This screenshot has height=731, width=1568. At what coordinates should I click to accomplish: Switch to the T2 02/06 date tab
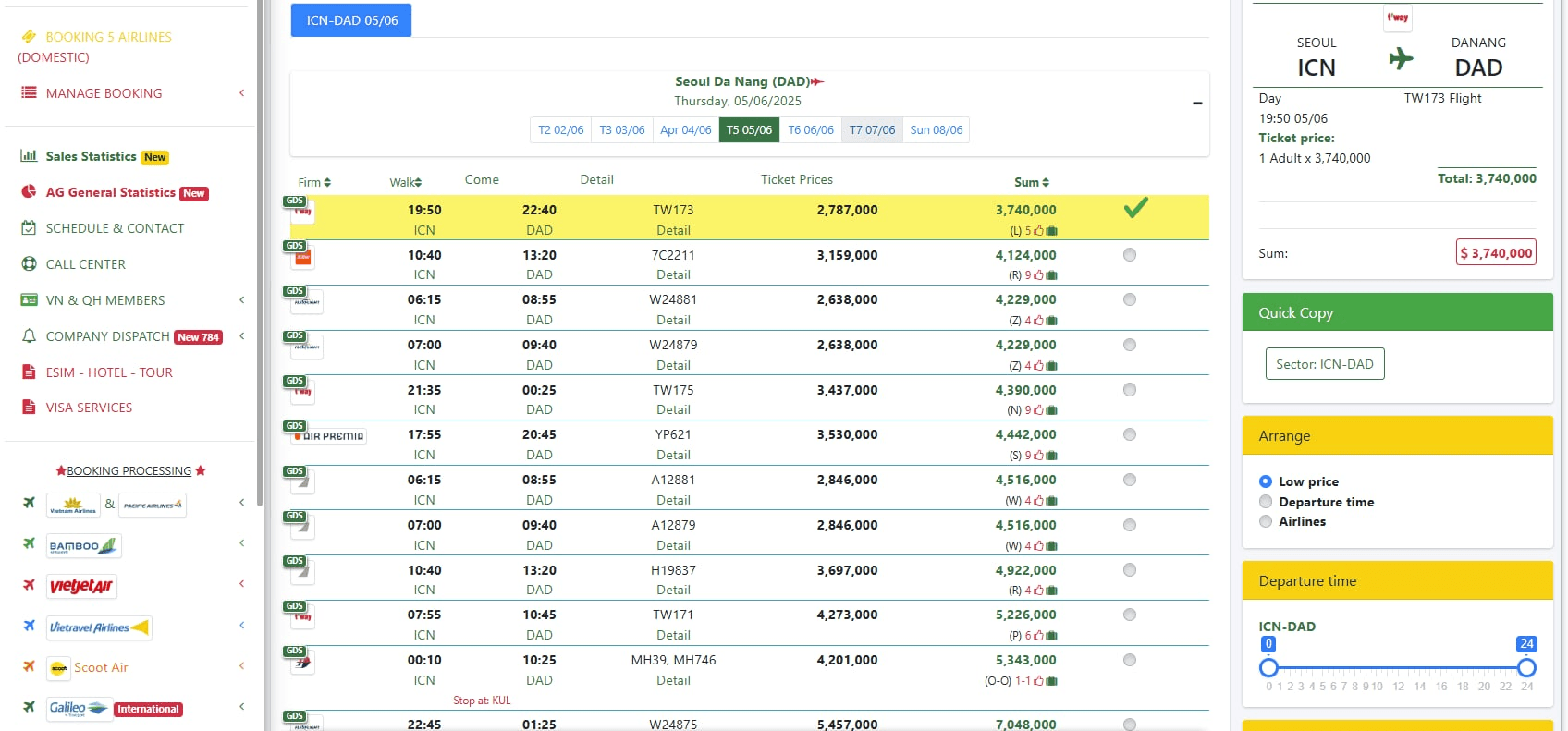pos(561,130)
